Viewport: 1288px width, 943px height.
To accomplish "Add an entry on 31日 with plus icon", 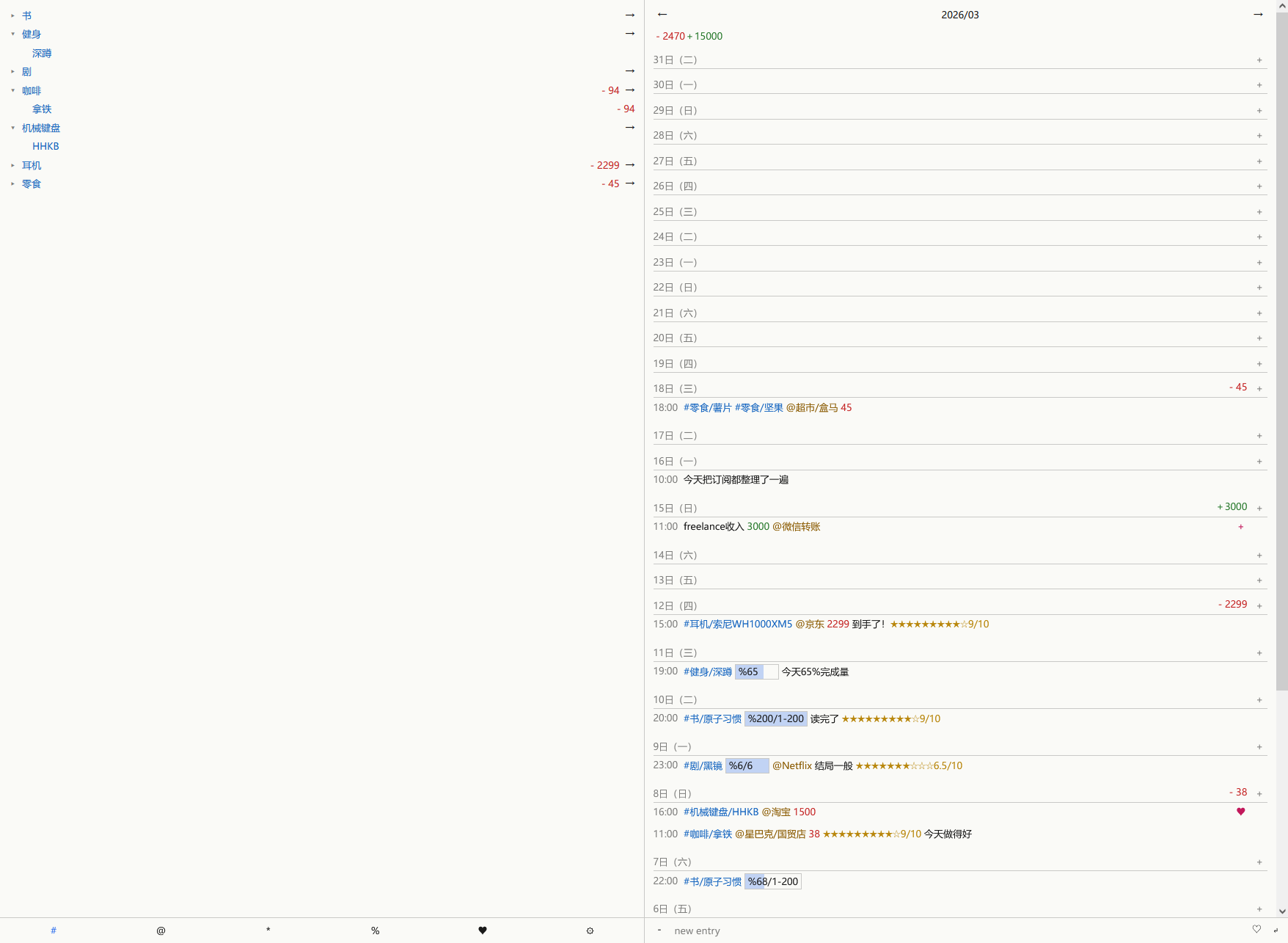I will pyautogui.click(x=1259, y=60).
